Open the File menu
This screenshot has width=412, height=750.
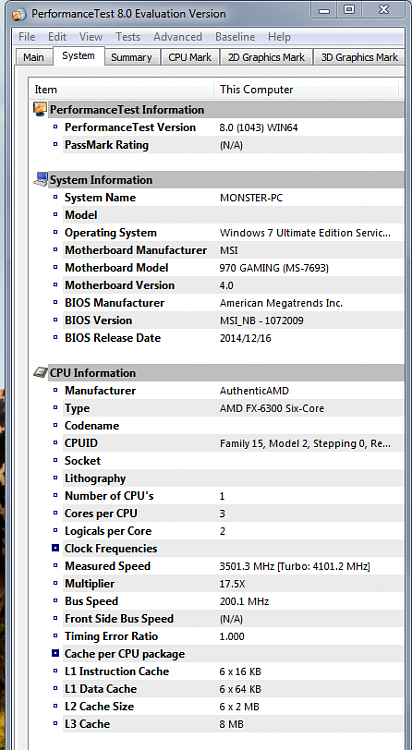(x=27, y=37)
